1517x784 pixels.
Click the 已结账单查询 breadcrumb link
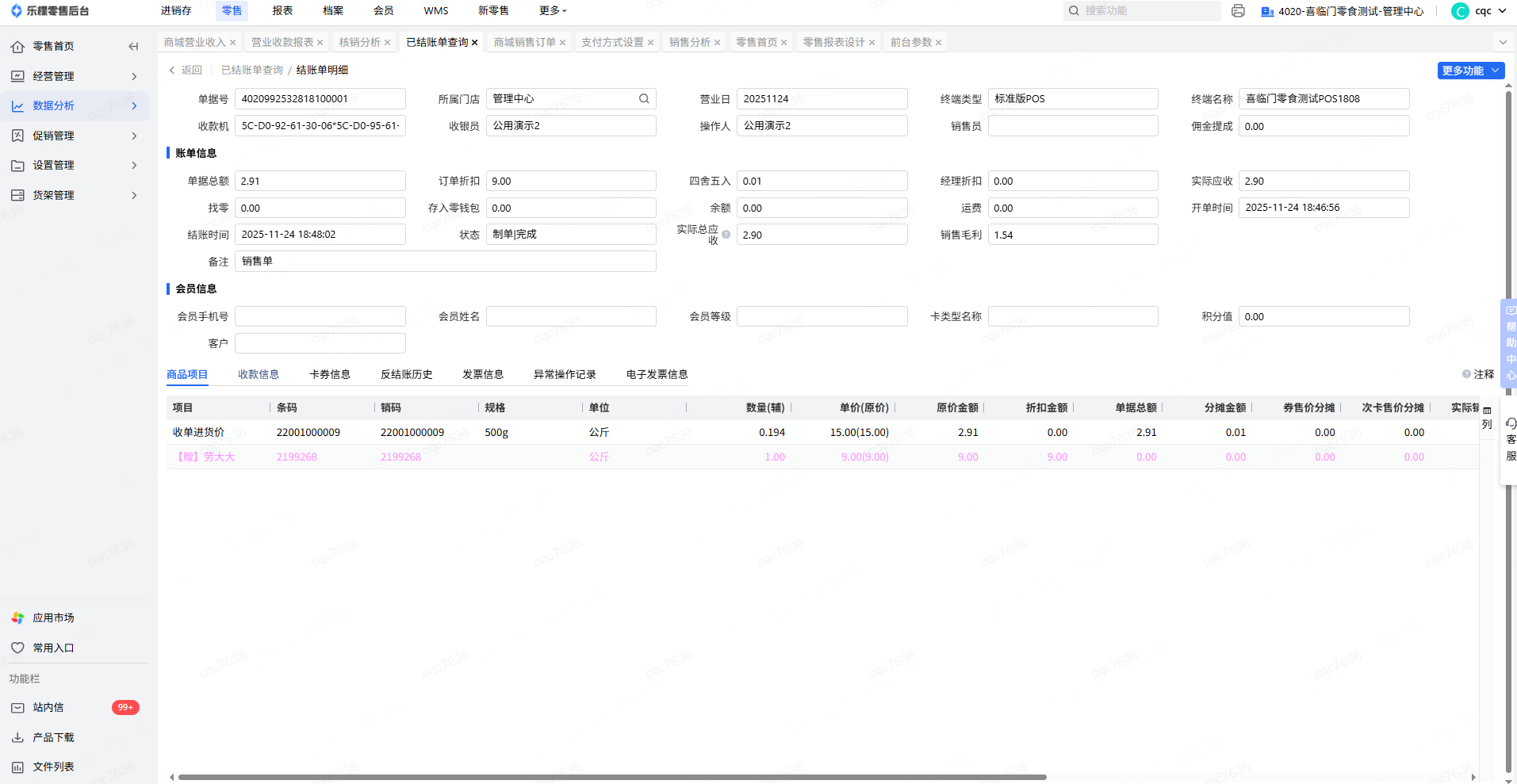pos(252,70)
